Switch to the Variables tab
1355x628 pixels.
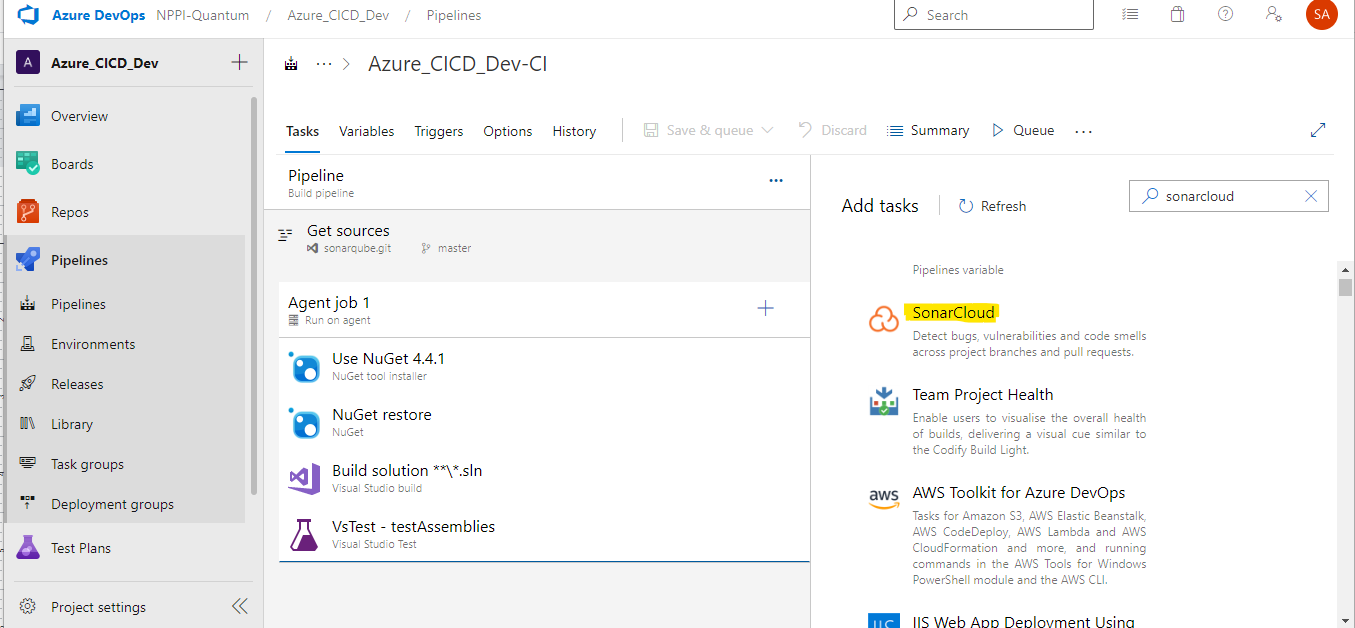[366, 131]
